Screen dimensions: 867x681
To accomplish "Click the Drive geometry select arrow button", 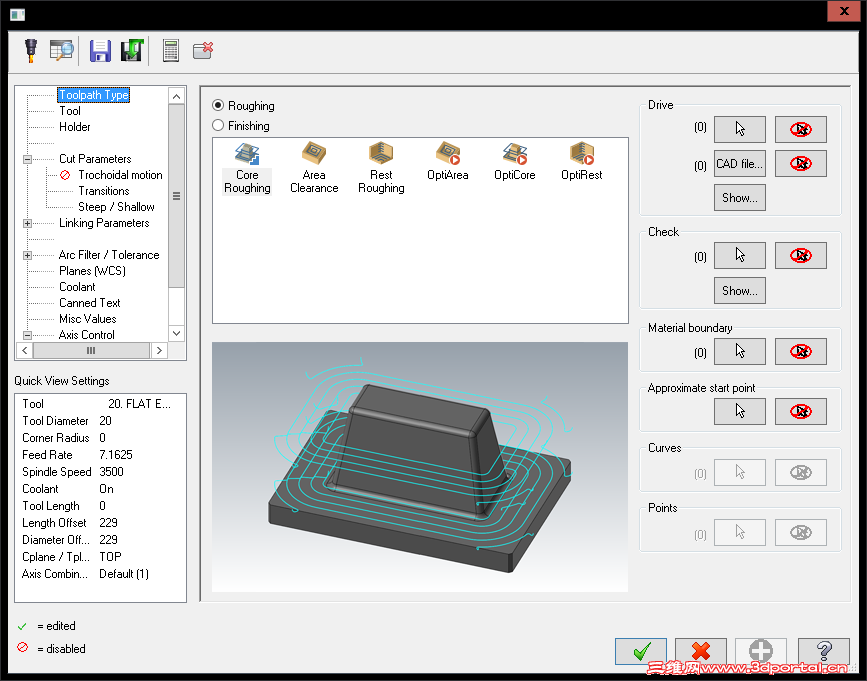I will [740, 129].
